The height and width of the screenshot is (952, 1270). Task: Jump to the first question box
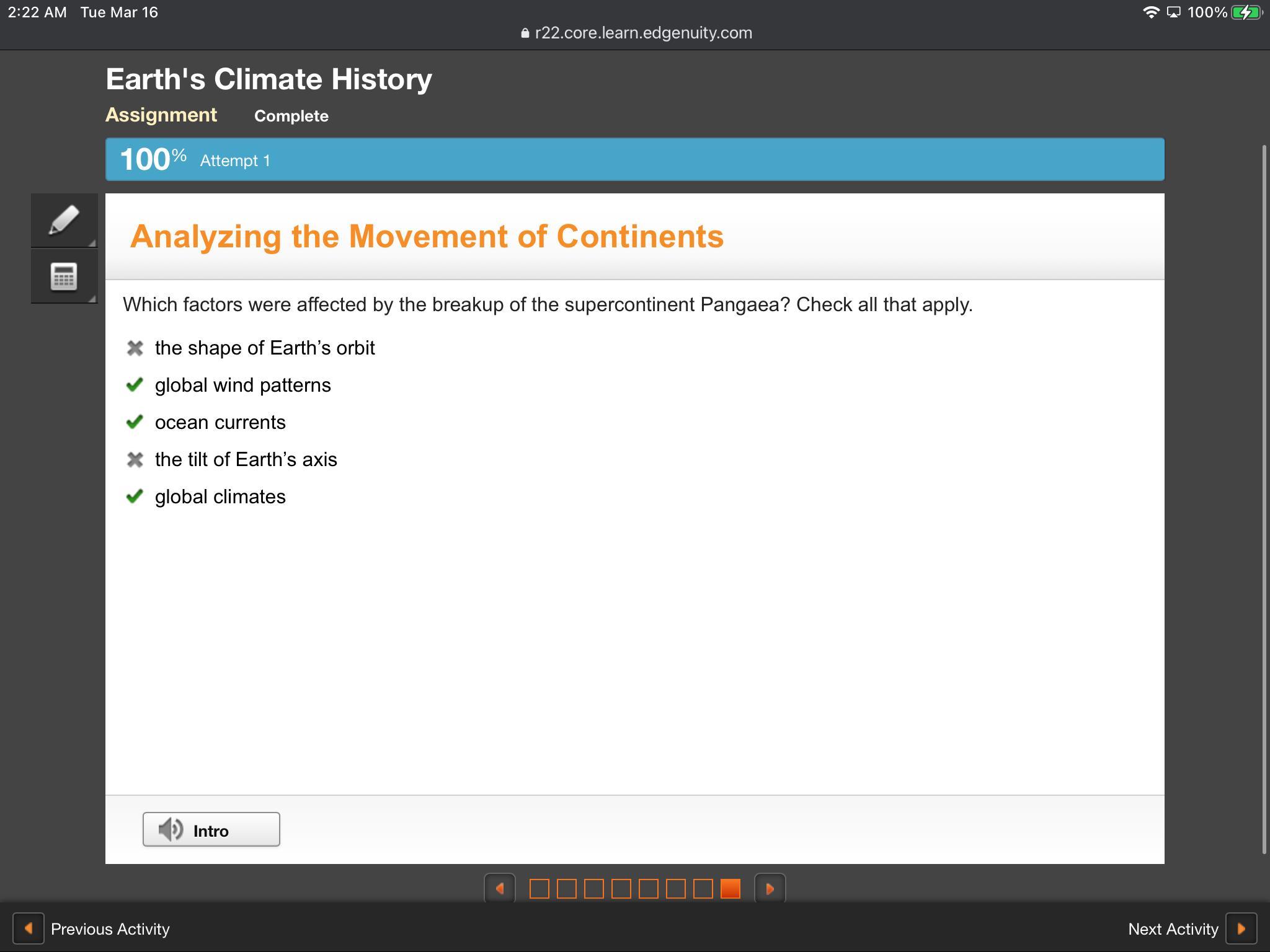click(x=539, y=889)
